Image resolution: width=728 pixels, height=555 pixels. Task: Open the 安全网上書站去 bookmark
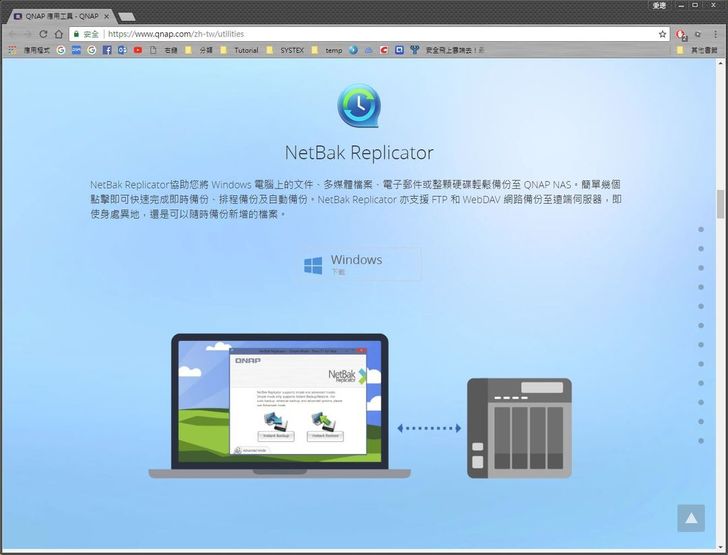coord(448,50)
